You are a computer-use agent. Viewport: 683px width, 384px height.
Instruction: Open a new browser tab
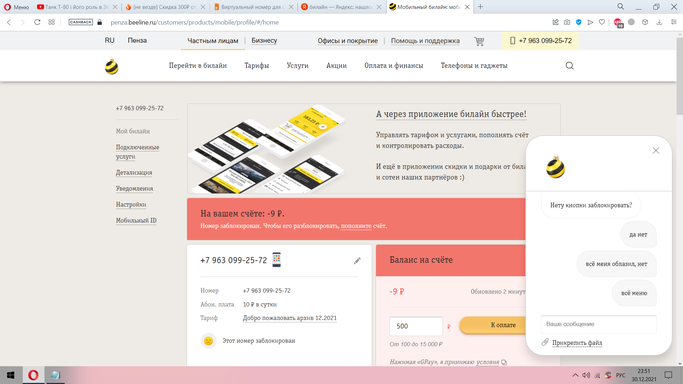pos(480,7)
